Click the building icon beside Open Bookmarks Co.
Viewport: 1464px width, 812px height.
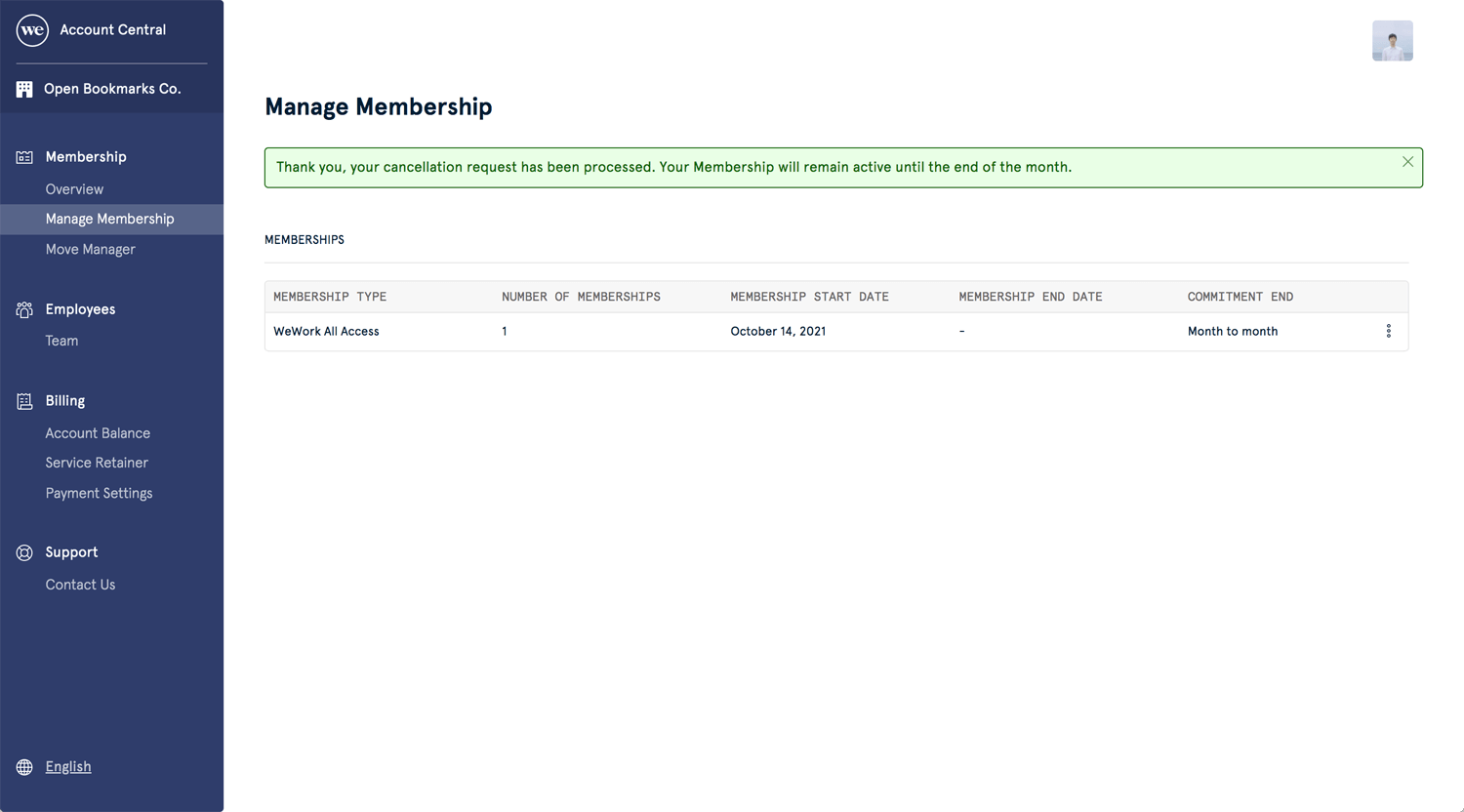tap(24, 89)
